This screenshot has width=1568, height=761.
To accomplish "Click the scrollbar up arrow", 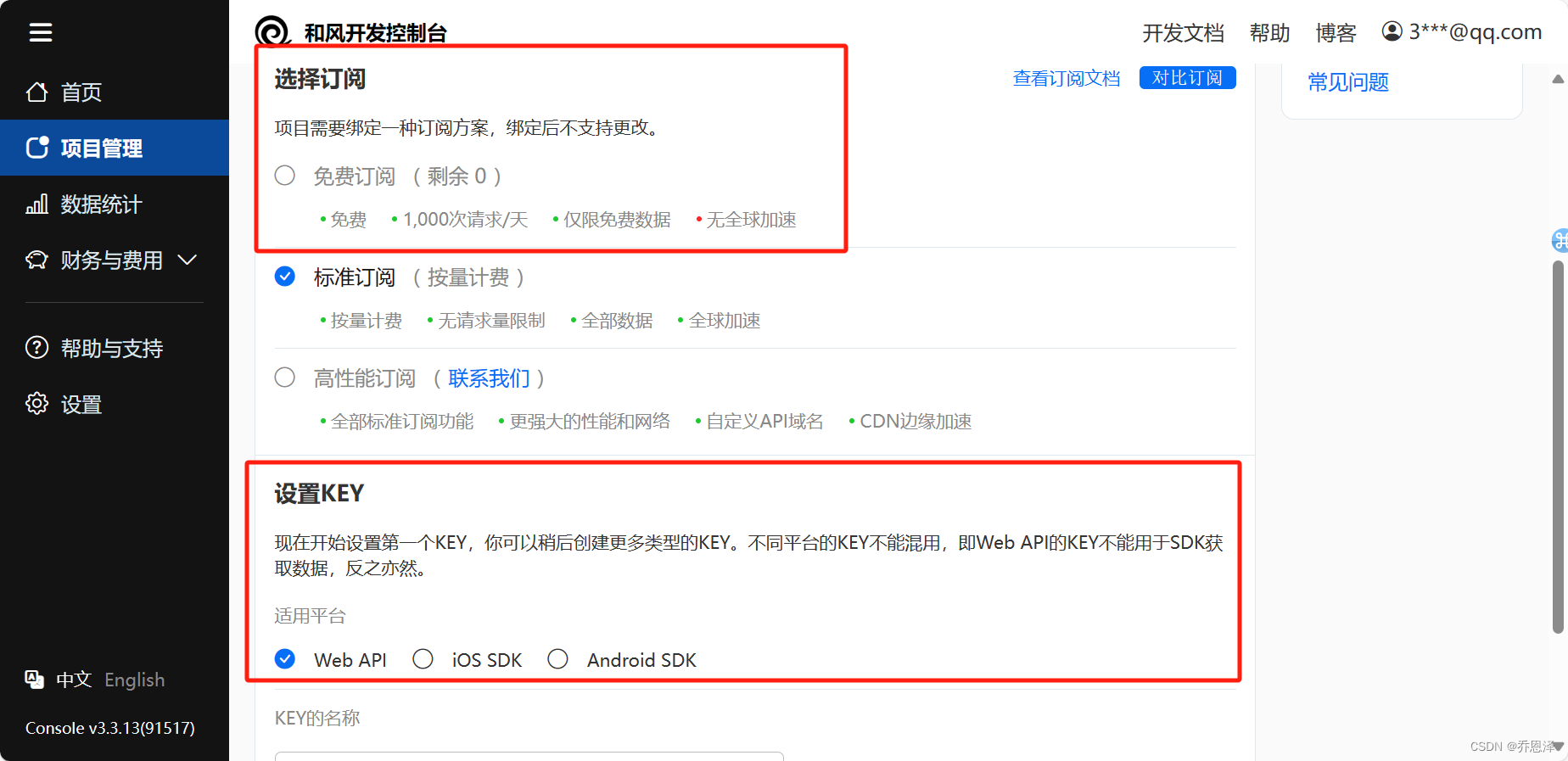I will tap(1558, 79).
